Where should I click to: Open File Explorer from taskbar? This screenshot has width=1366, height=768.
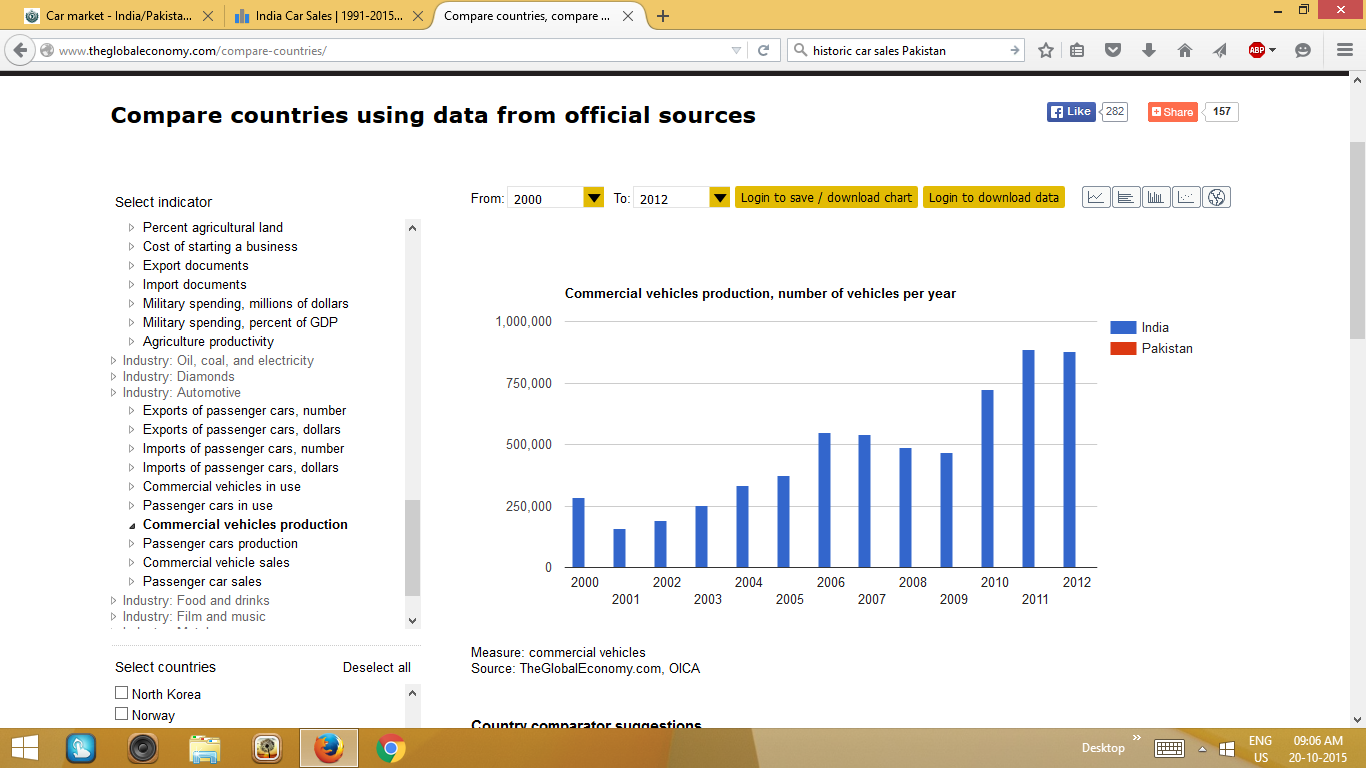click(205, 748)
